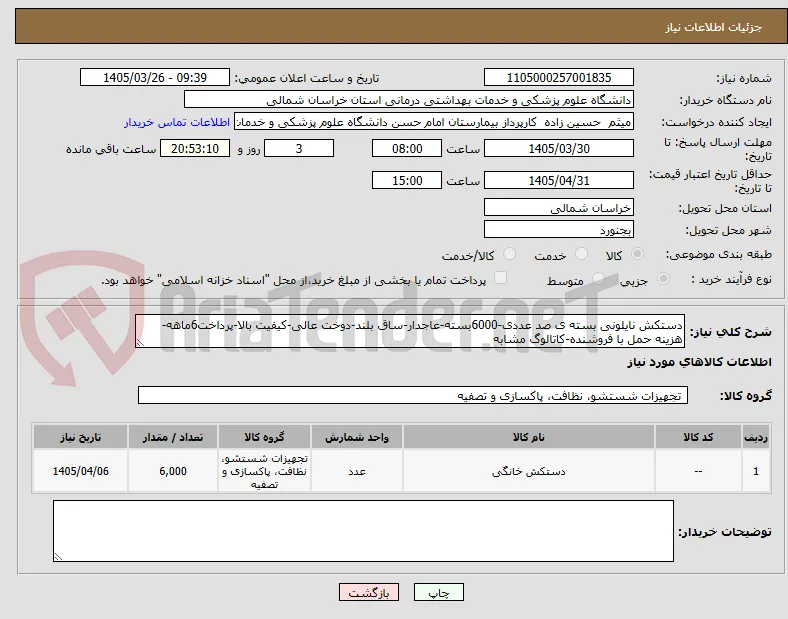788x619 pixels.
Task: Click the description textarea resize handle
Action: 140,343
